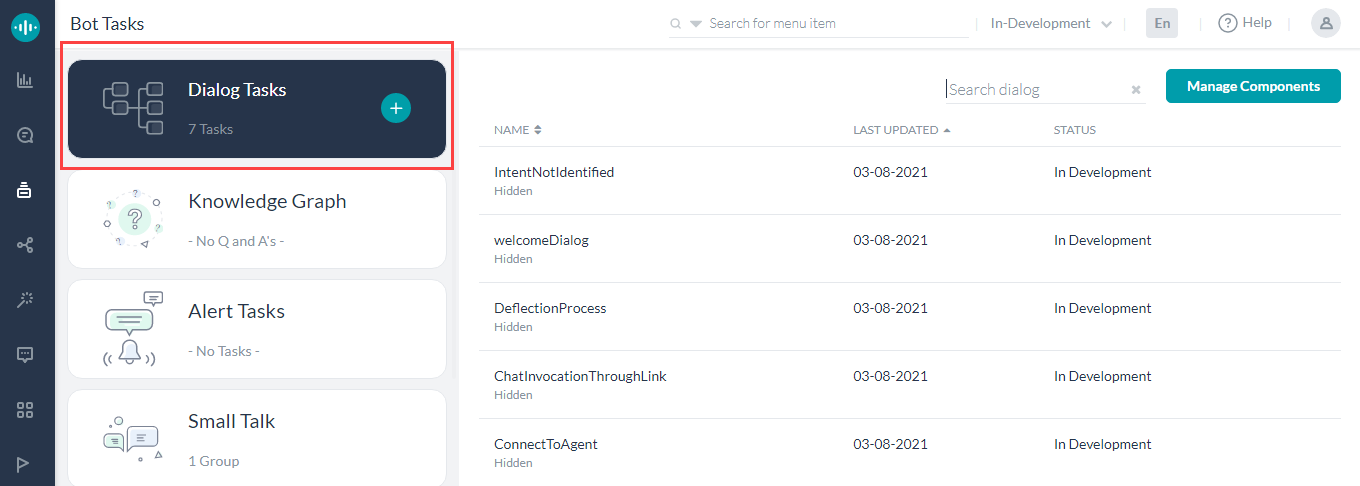Sort dialogs by NAME column
Viewport: 1360px width, 486px height.
click(x=517, y=130)
